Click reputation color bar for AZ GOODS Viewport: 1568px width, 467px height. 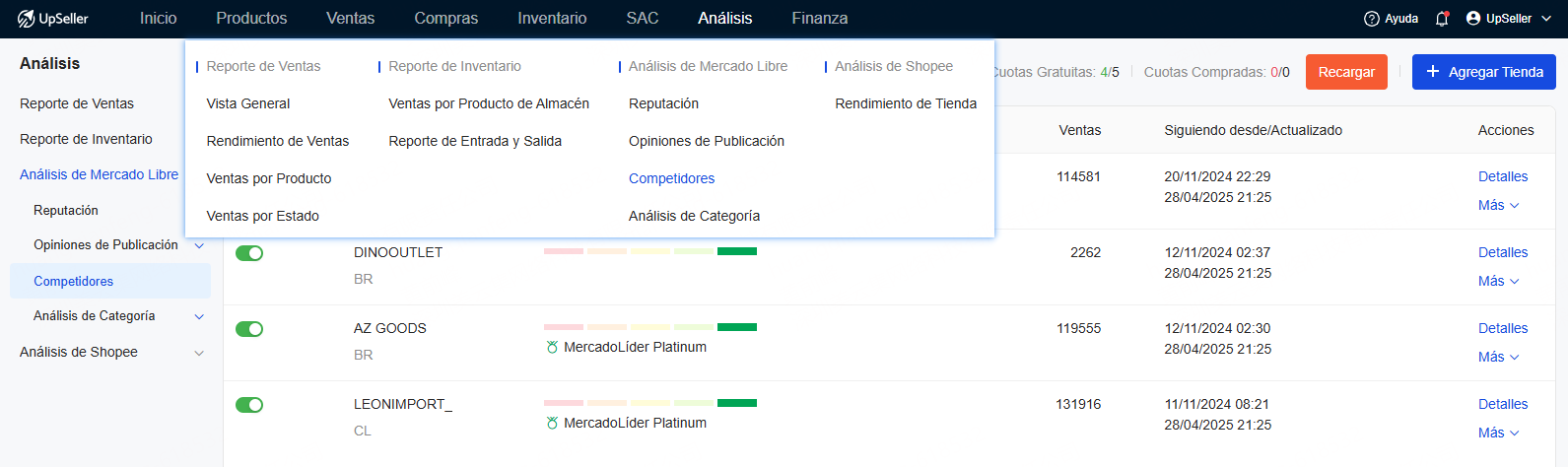click(x=650, y=327)
